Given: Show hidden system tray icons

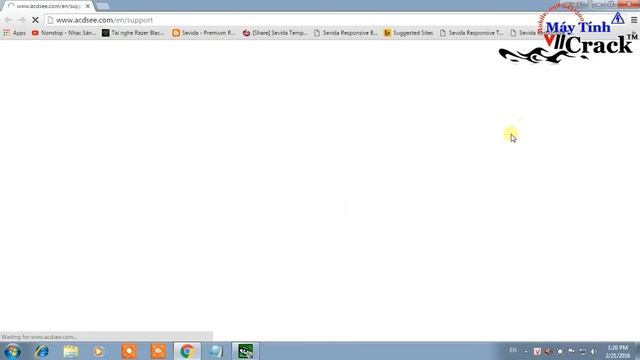Looking at the screenshot, I should [x=526, y=351].
